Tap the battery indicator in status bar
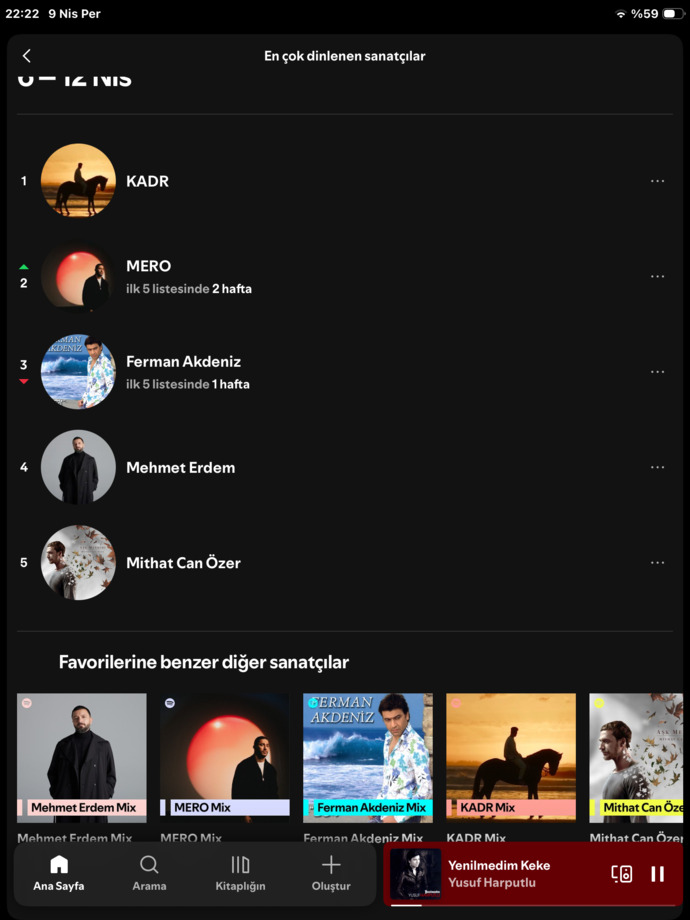 click(x=673, y=13)
